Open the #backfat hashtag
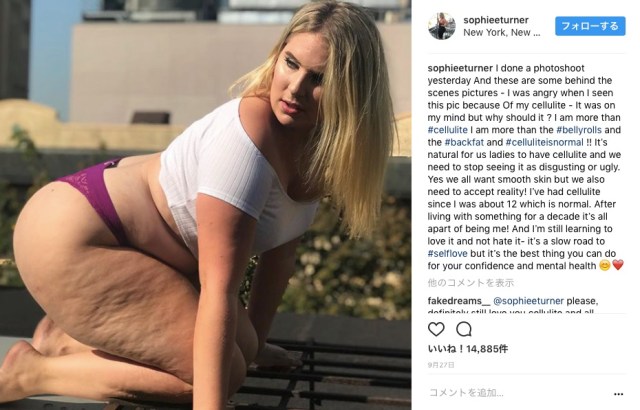This screenshot has height=410, width=640. click(464, 142)
